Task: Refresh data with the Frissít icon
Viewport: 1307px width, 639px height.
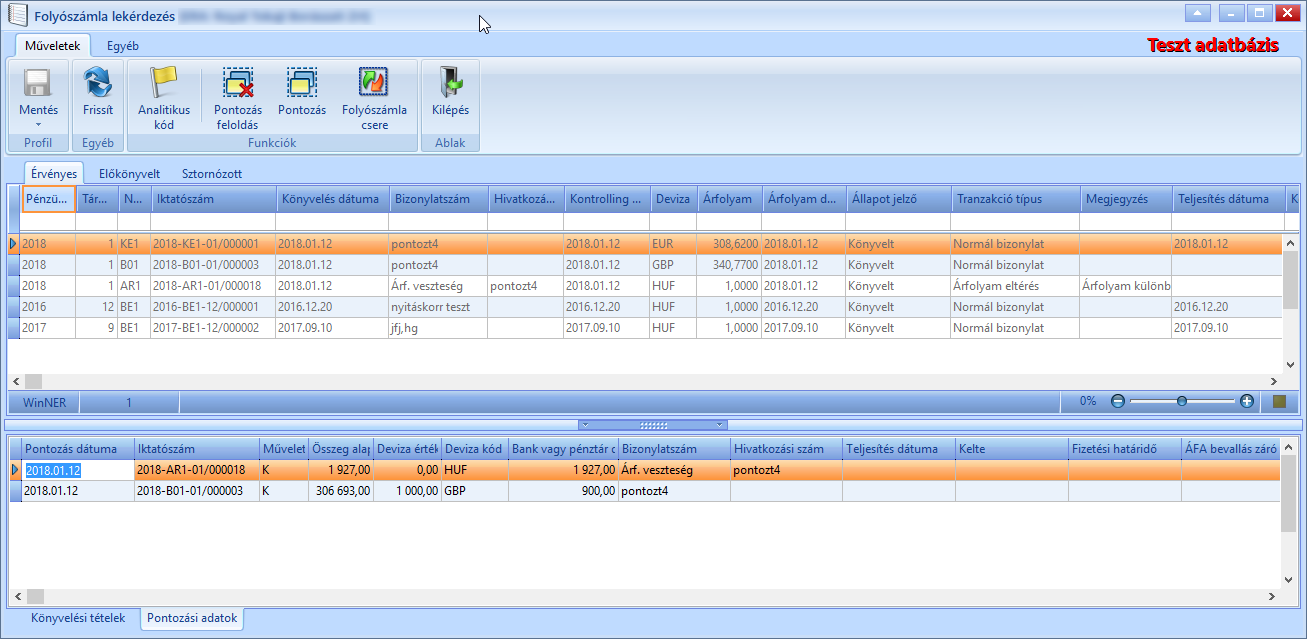Action: (x=97, y=82)
